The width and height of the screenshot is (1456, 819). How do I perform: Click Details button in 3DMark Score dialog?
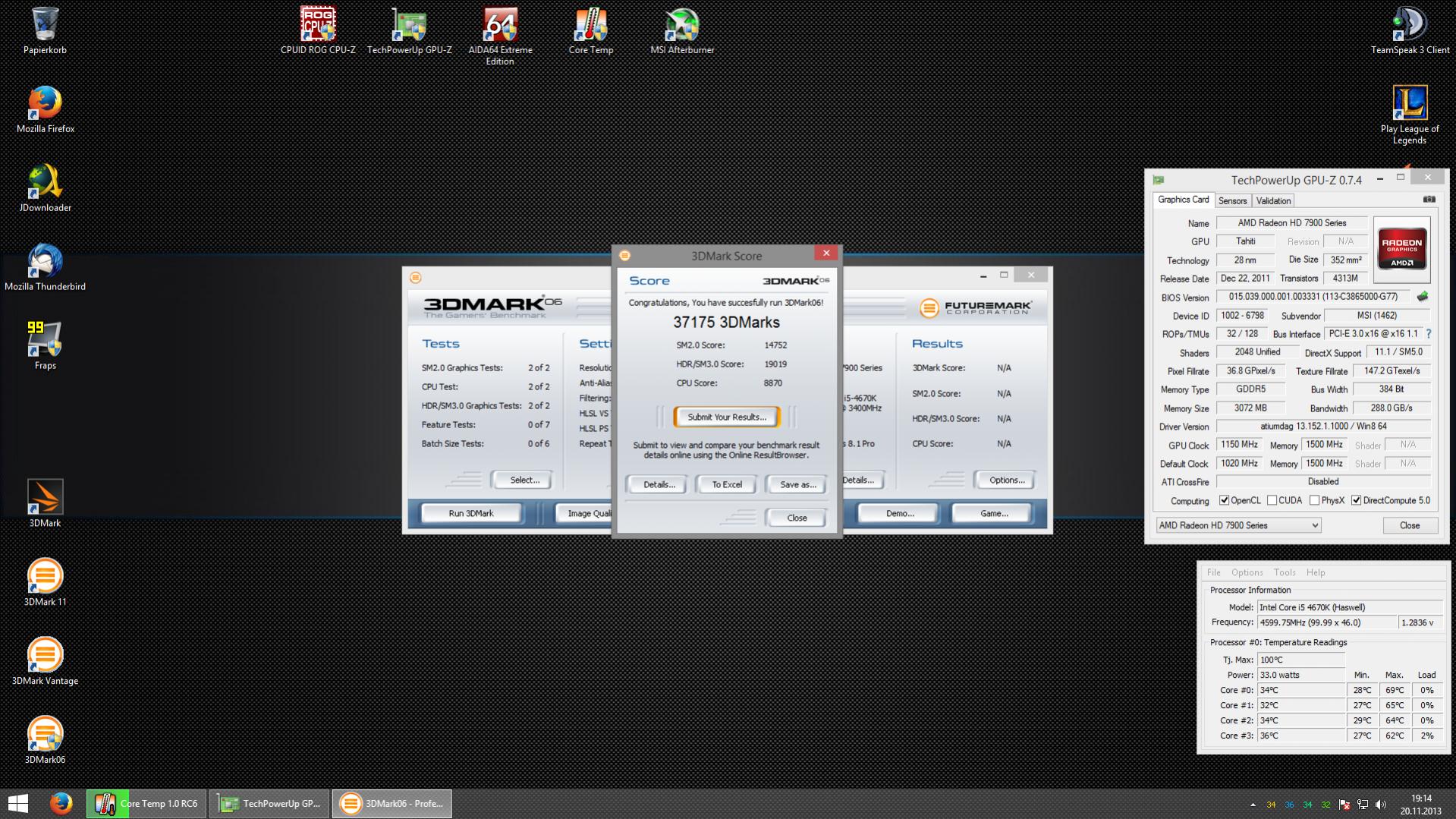pyautogui.click(x=659, y=484)
